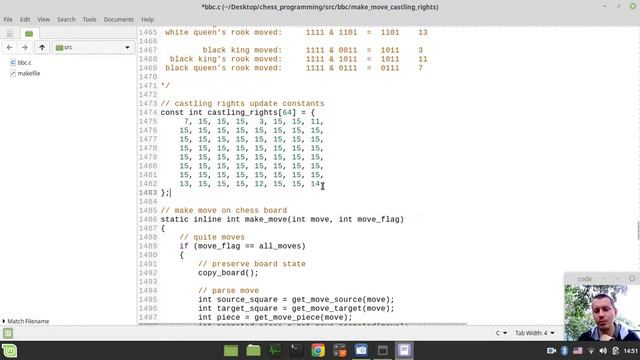
Task: Switch to the Documents side panel tab
Action: click(x=9, y=33)
